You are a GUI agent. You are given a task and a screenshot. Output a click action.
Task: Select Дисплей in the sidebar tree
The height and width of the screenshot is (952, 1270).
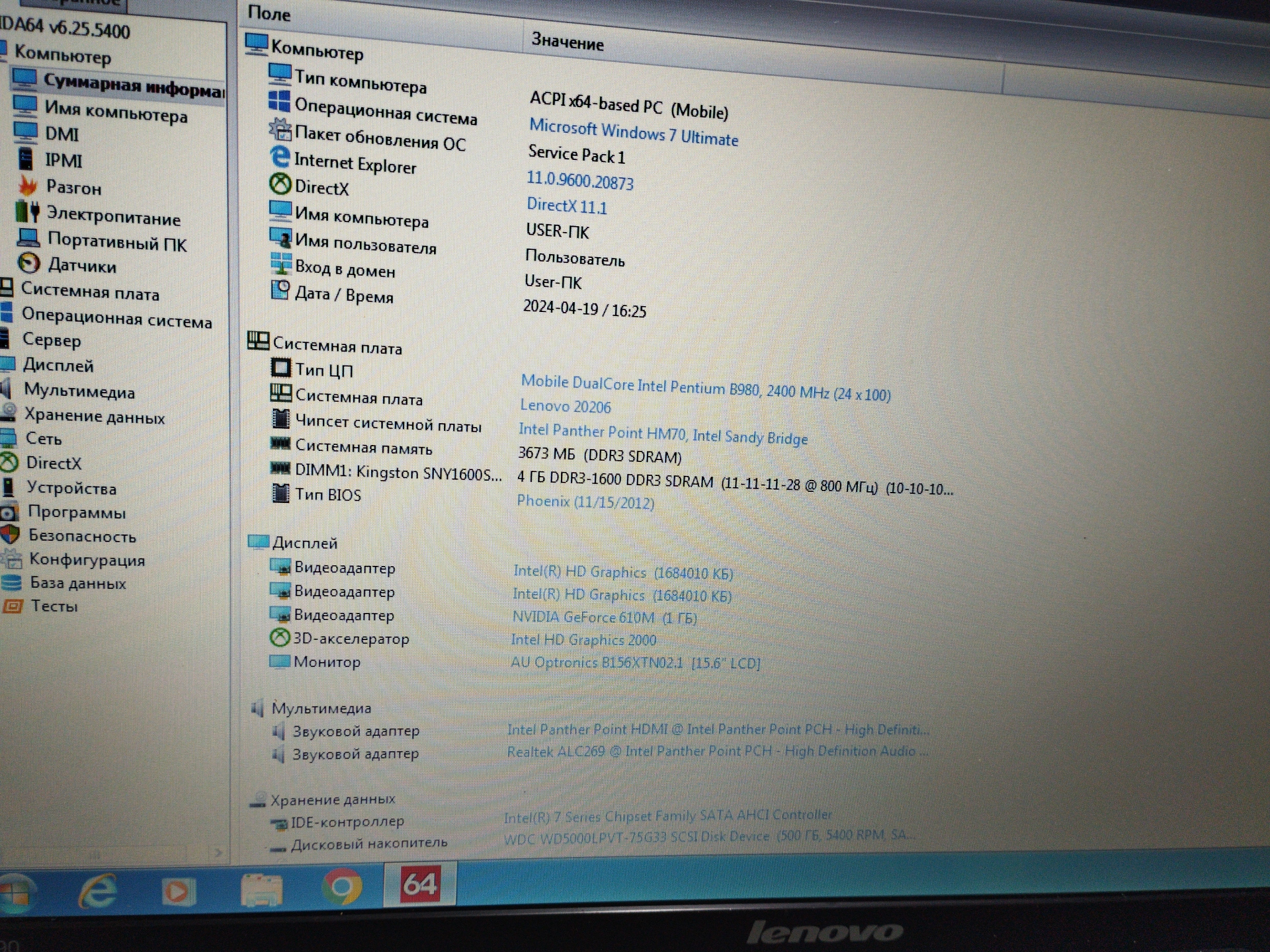[58, 365]
